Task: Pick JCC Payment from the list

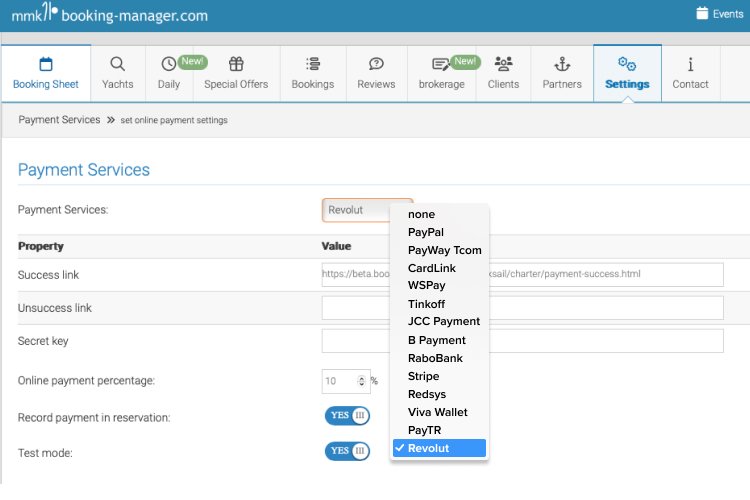Action: tap(439, 322)
